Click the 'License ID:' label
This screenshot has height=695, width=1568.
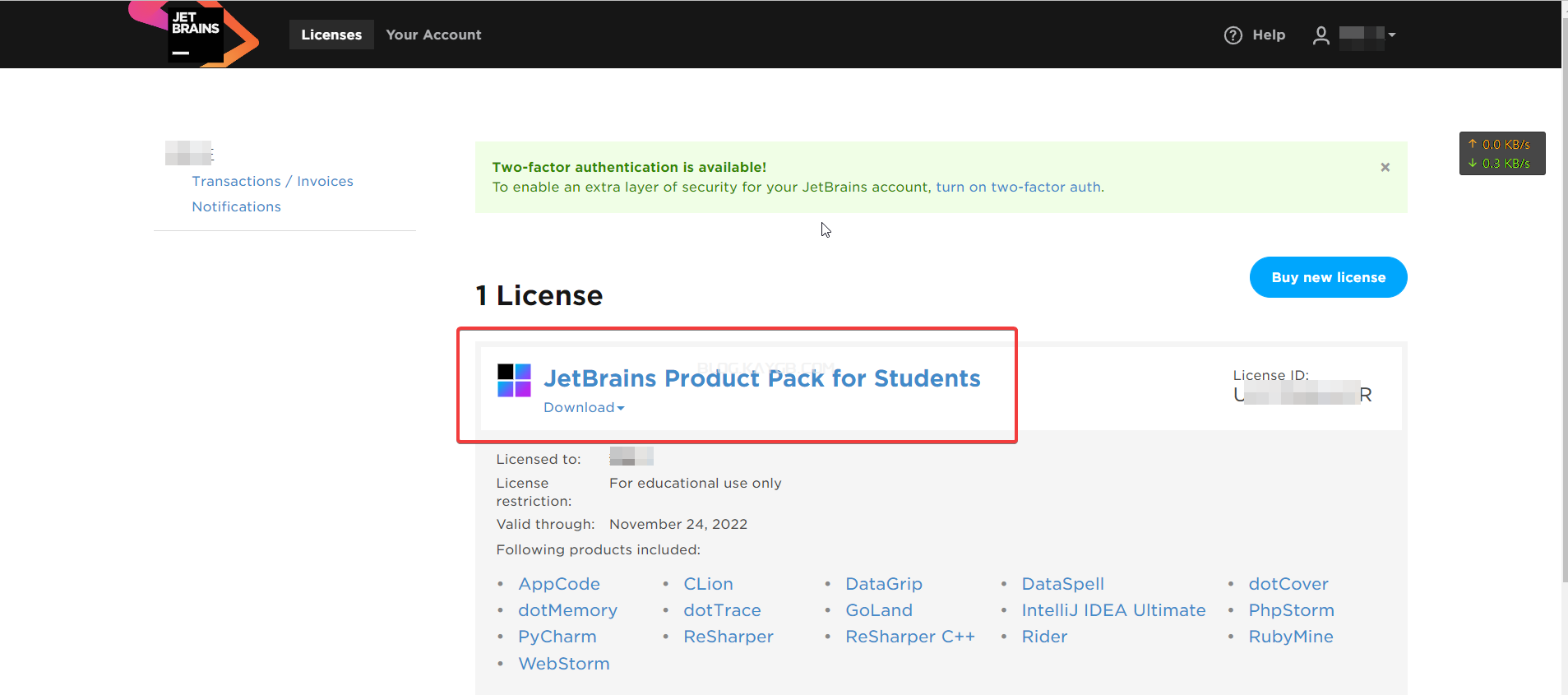tap(1270, 375)
